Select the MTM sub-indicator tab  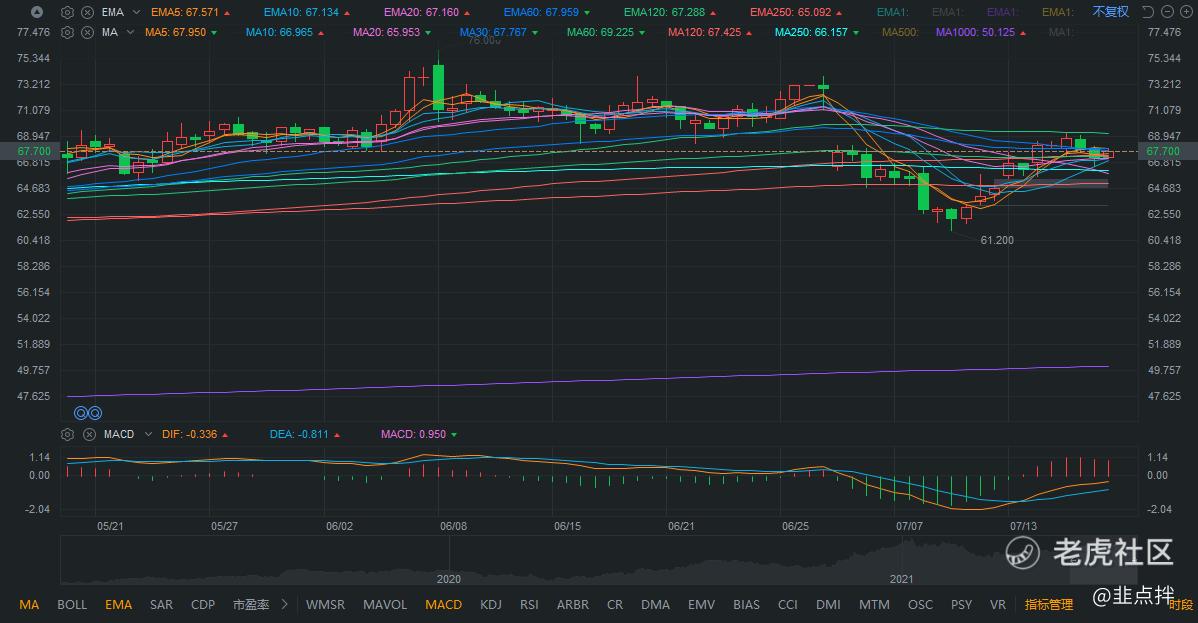coord(874,605)
